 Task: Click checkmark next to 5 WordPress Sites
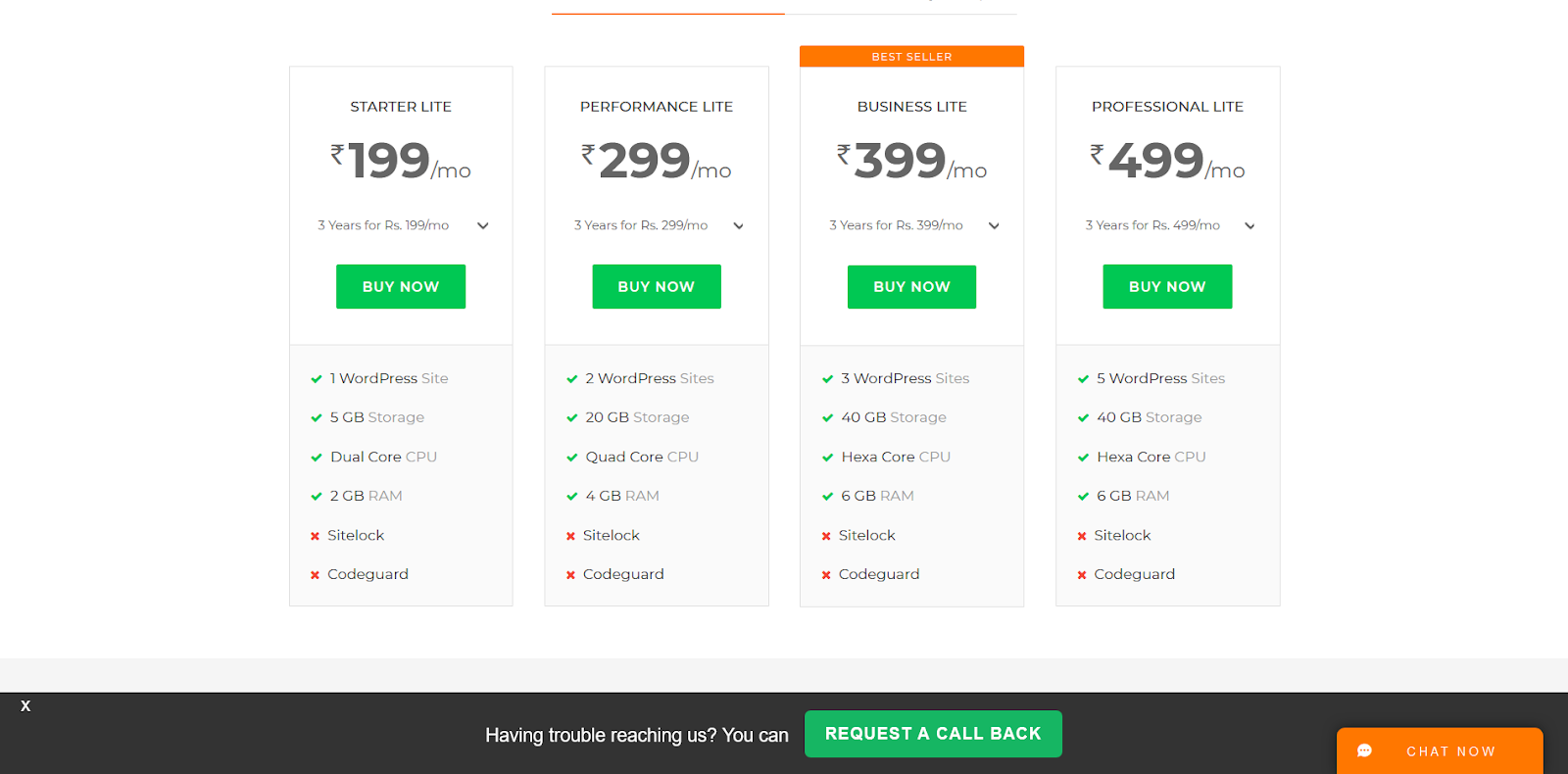pyautogui.click(x=1083, y=379)
